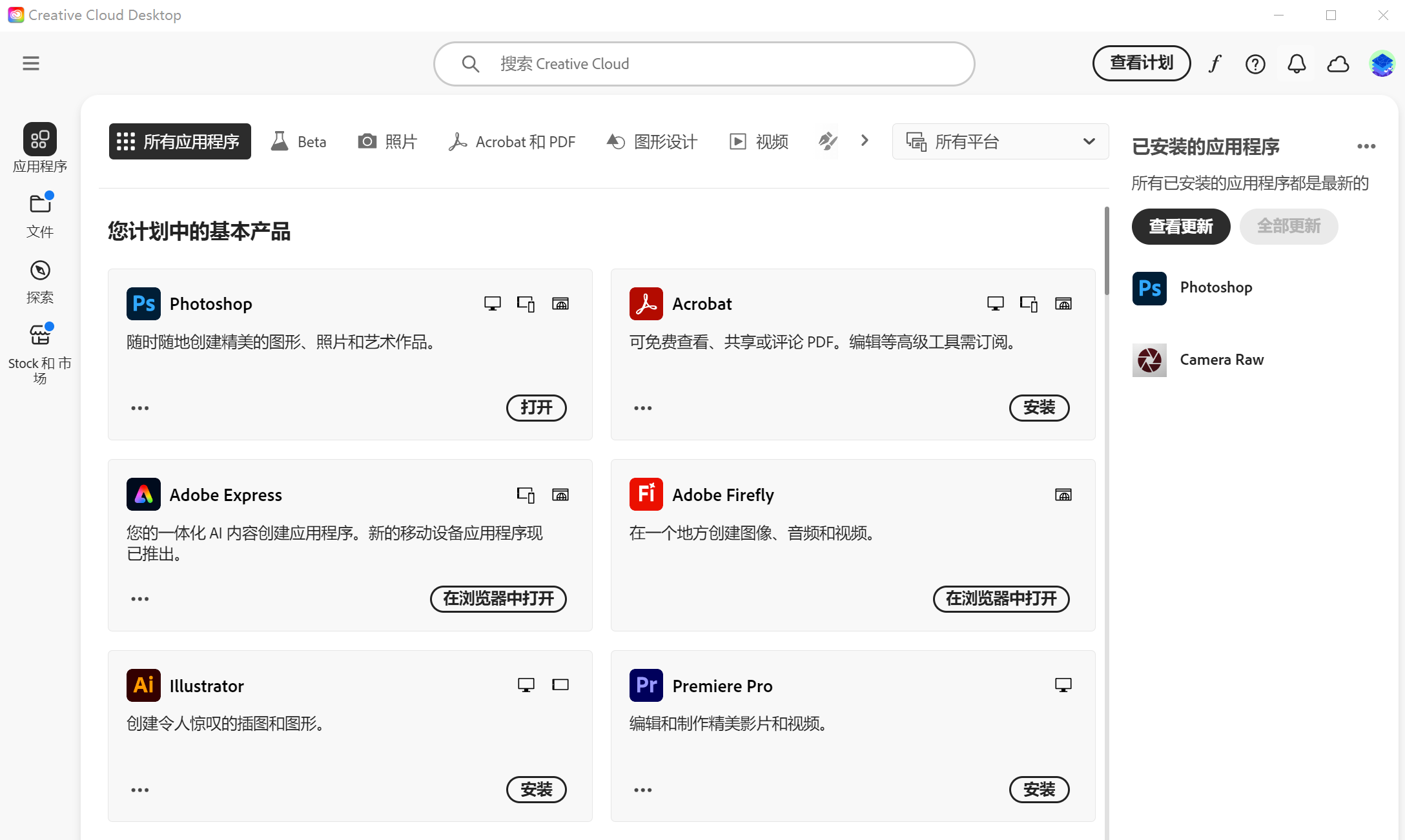Click the search magnifier icon

point(471,64)
